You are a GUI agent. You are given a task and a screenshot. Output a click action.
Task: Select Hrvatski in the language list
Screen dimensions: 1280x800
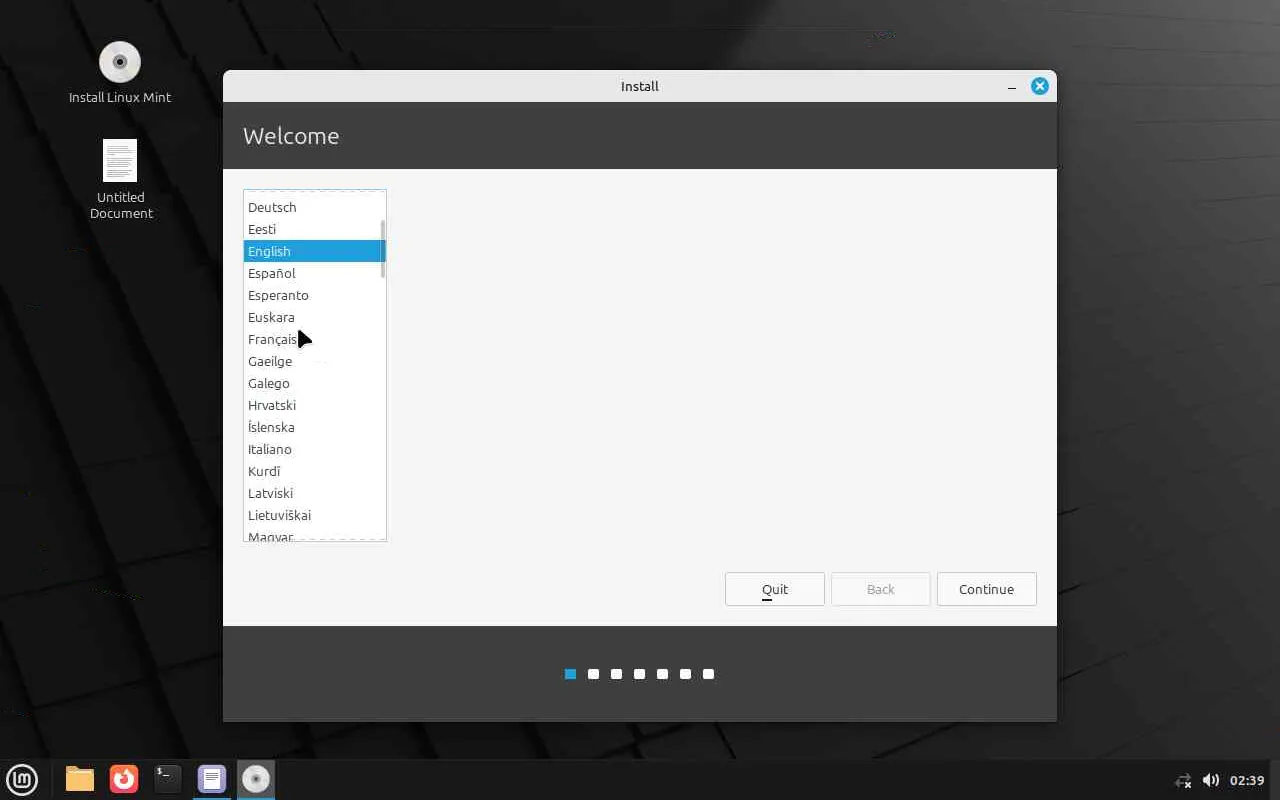pyautogui.click(x=314, y=405)
